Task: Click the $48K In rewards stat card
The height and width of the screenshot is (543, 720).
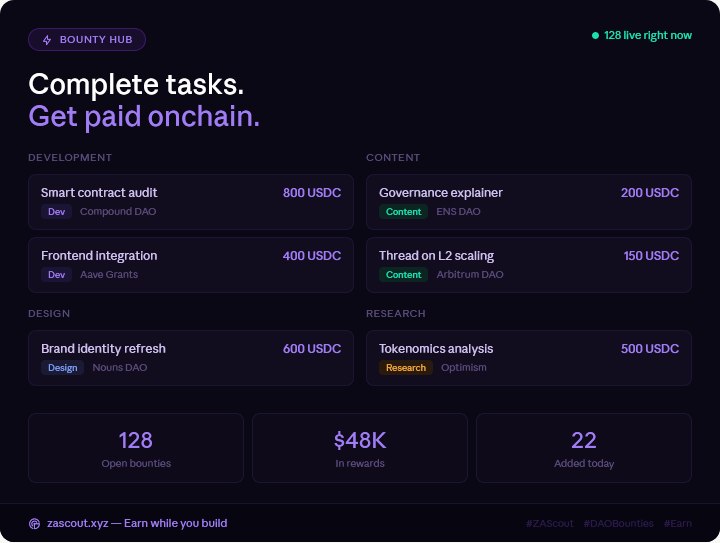Action: pos(360,448)
